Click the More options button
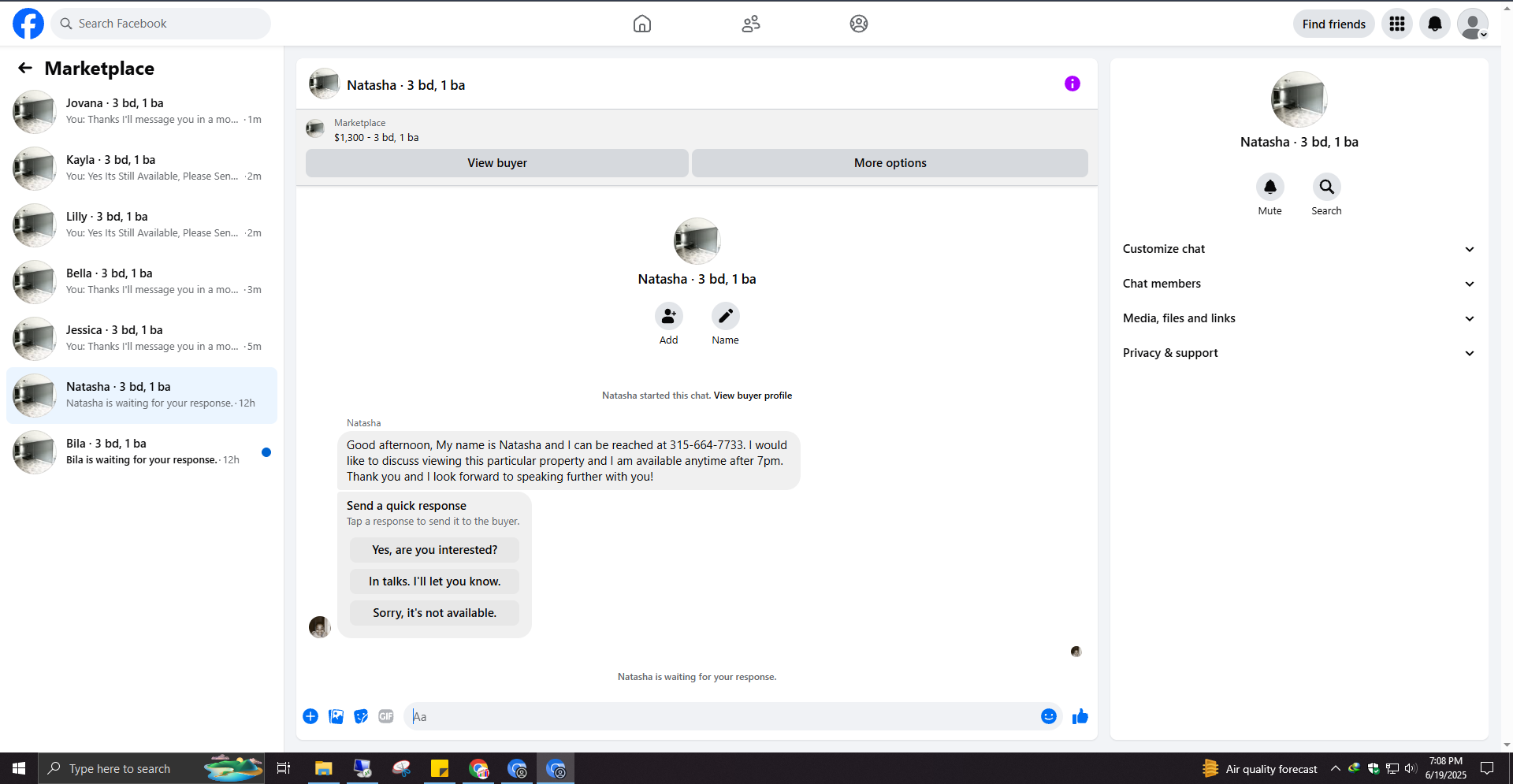Screen dimensions: 1513x784 tap(890, 163)
